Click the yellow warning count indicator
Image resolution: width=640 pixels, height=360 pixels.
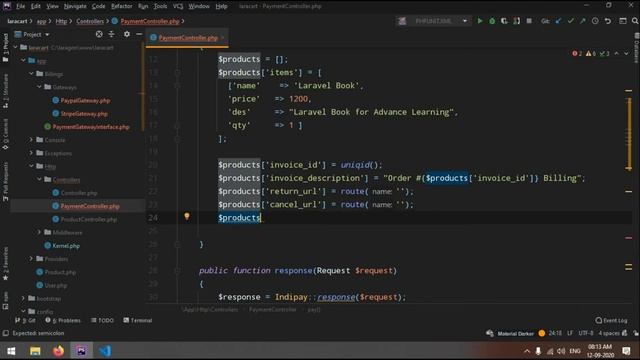coord(591,53)
